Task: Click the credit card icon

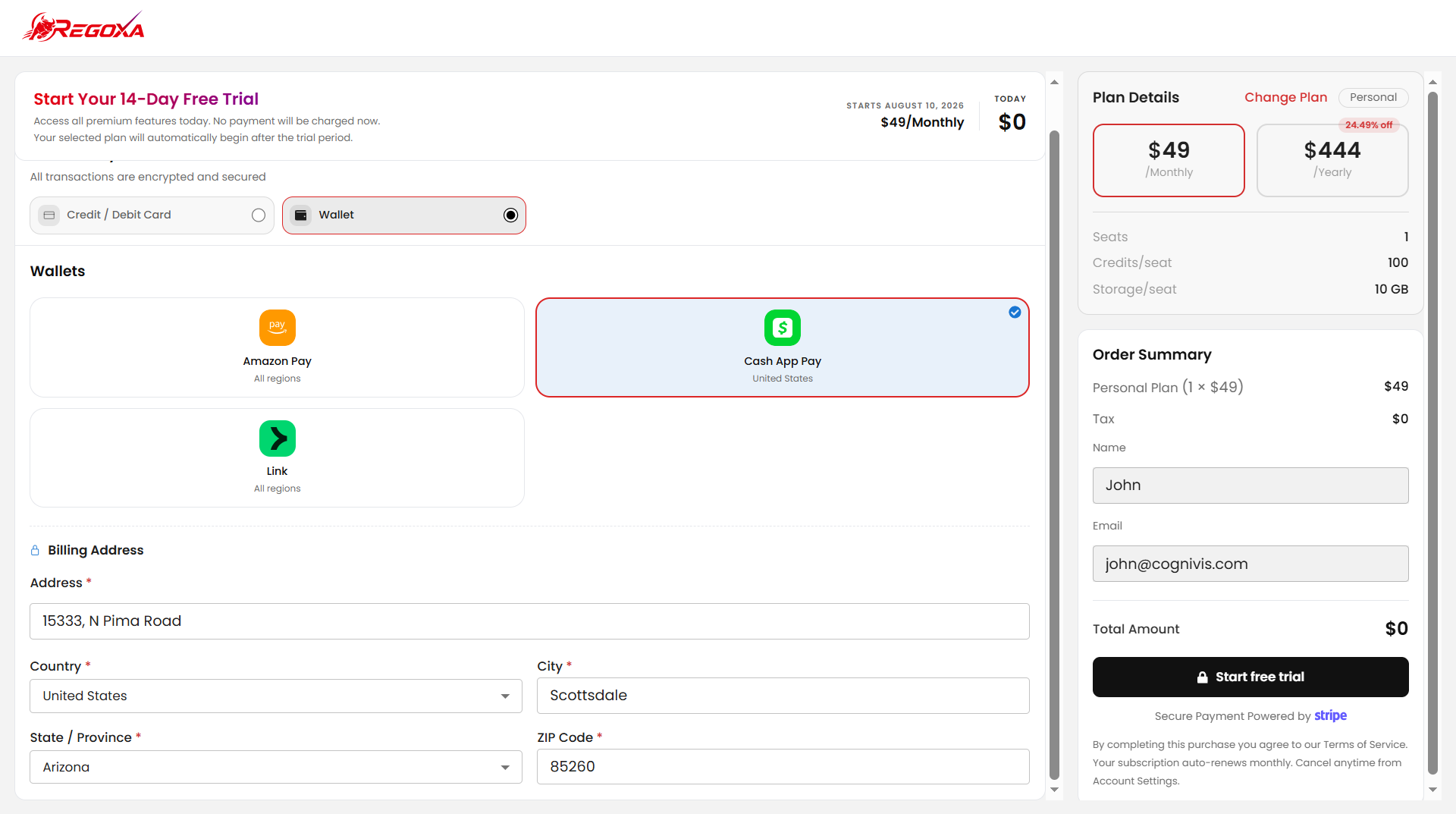Action: (49, 215)
